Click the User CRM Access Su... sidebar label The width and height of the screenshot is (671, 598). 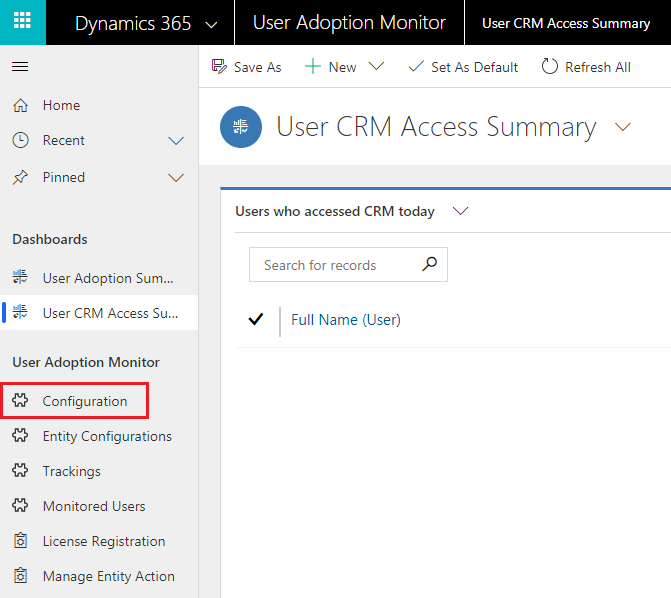pyautogui.click(x=110, y=313)
